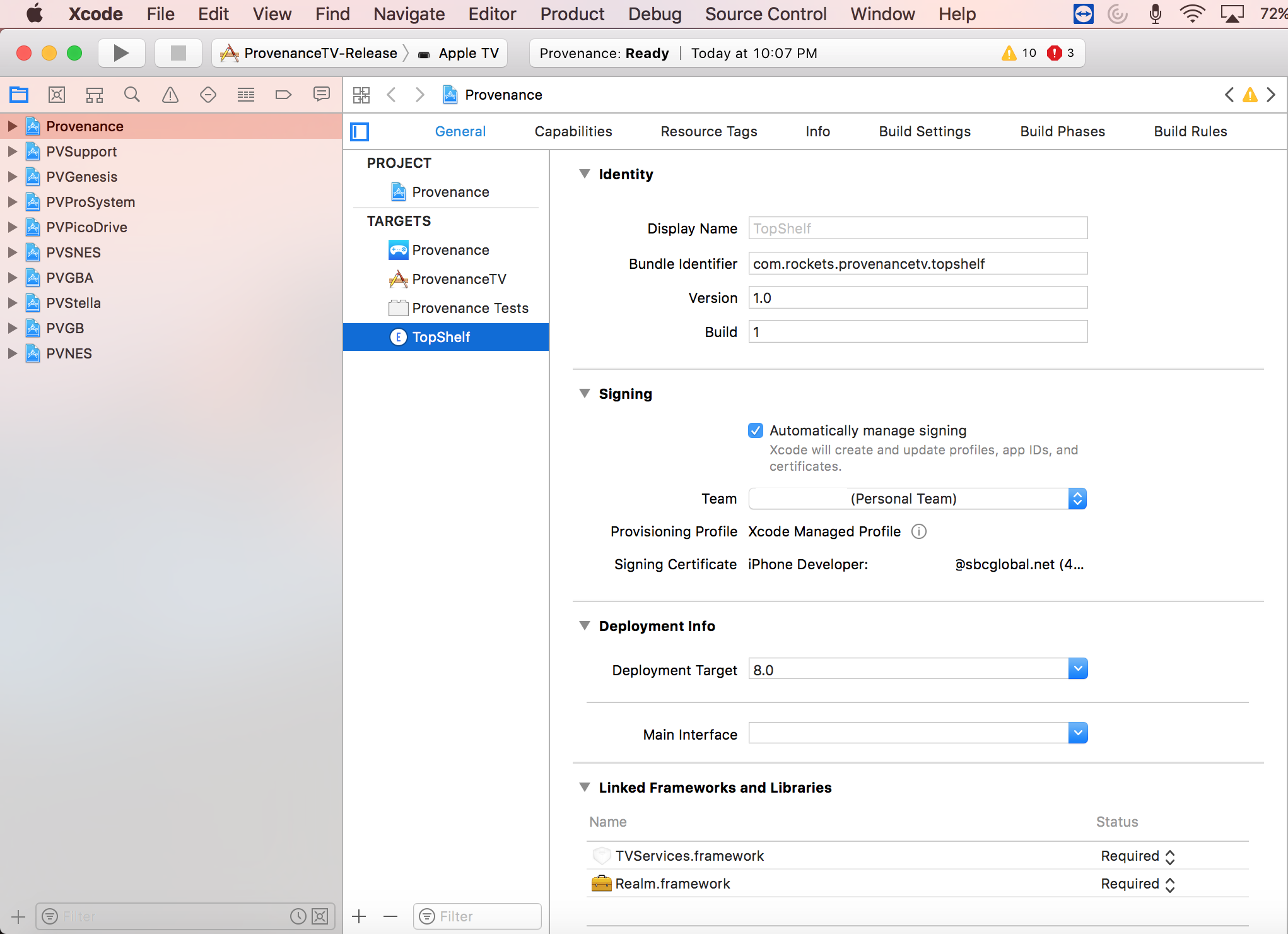
Task: Click provisioning profile info icon
Action: [x=919, y=531]
